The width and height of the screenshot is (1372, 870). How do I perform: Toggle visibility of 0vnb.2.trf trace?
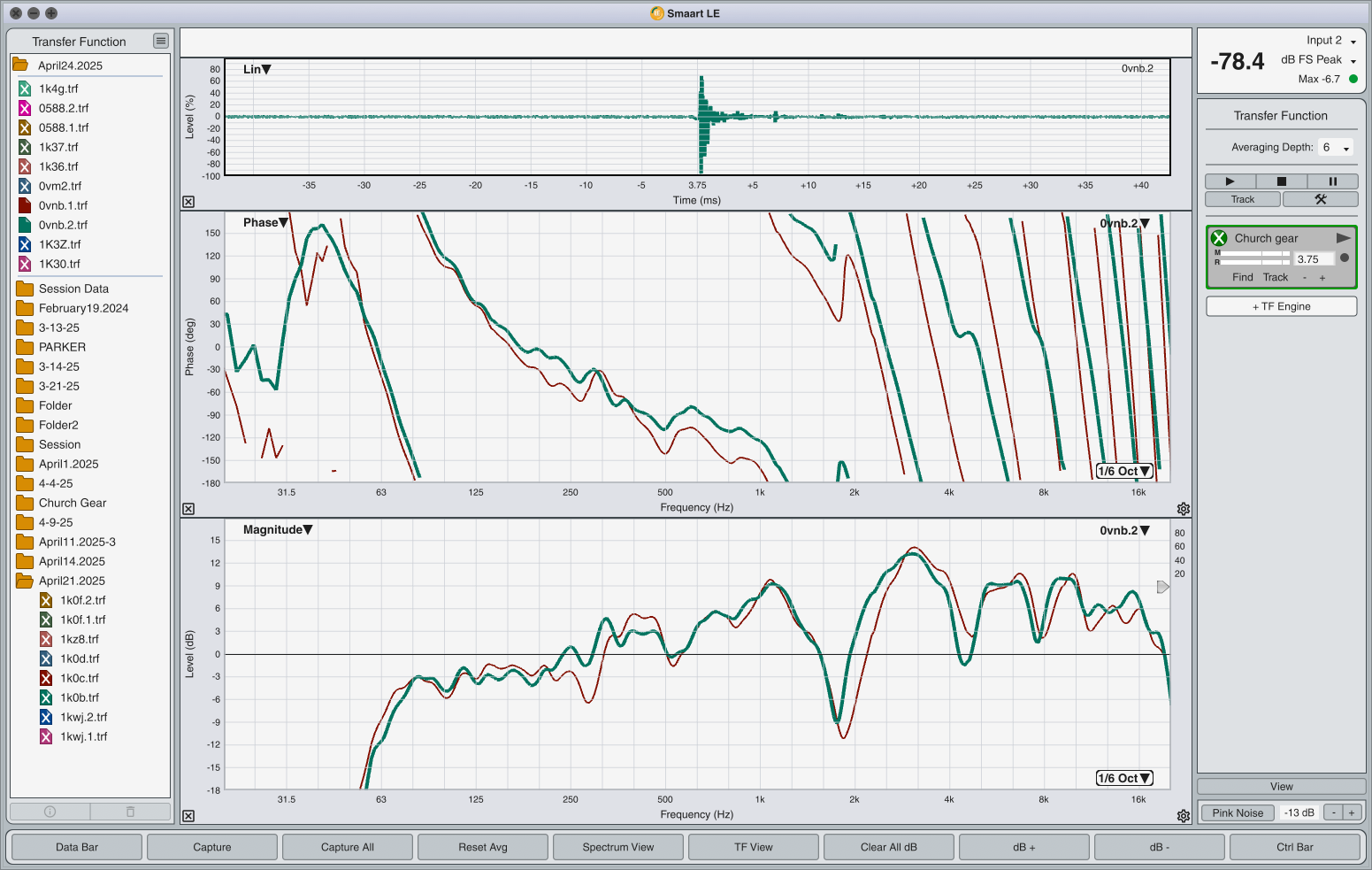click(25, 225)
